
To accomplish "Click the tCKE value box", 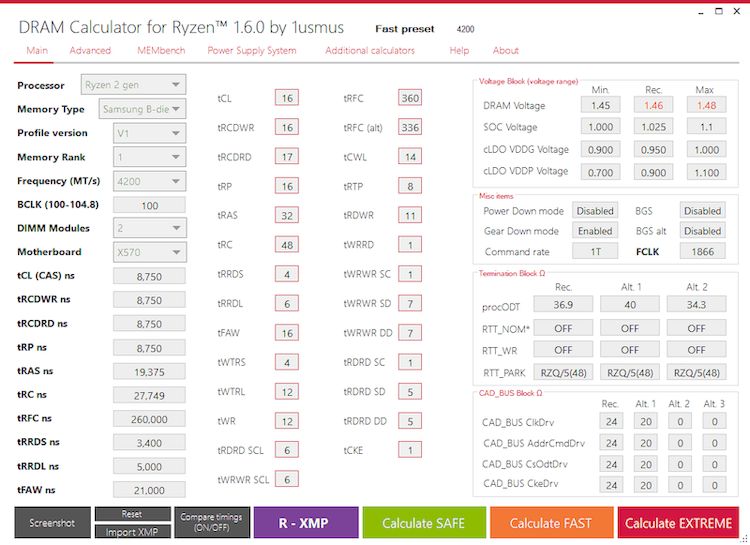I will (x=410, y=450).
